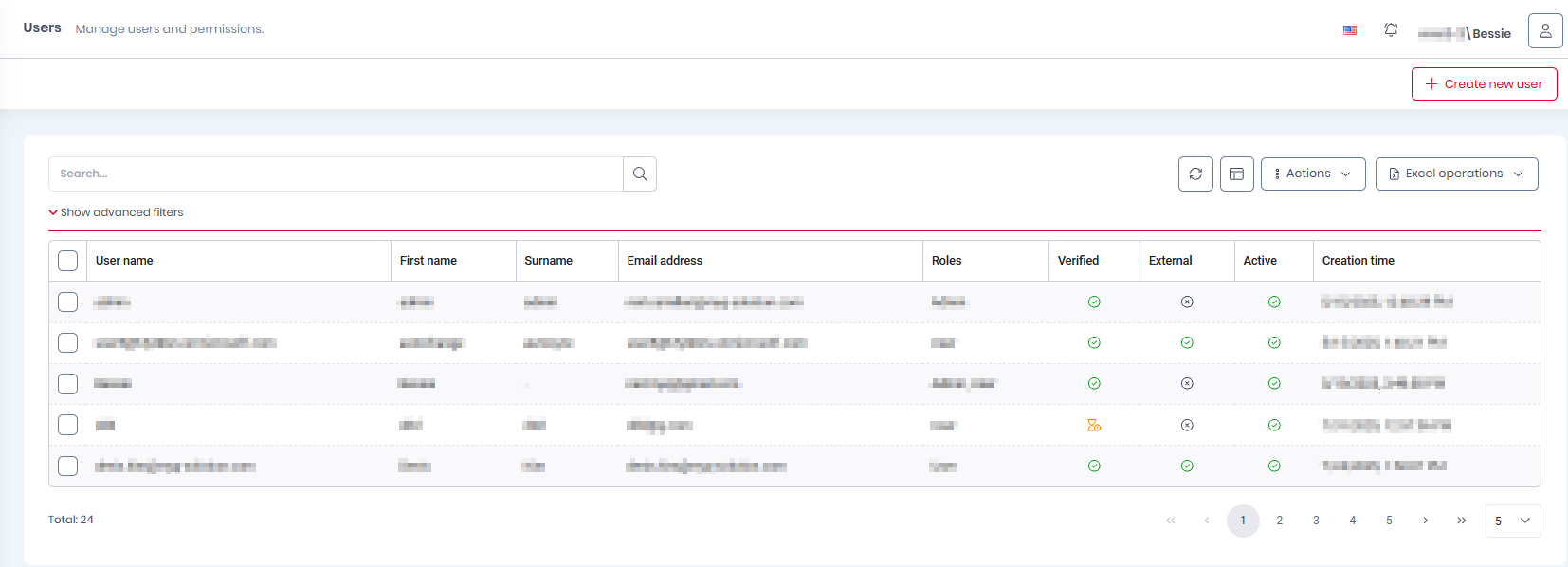Open the column layout icon button

(1236, 174)
